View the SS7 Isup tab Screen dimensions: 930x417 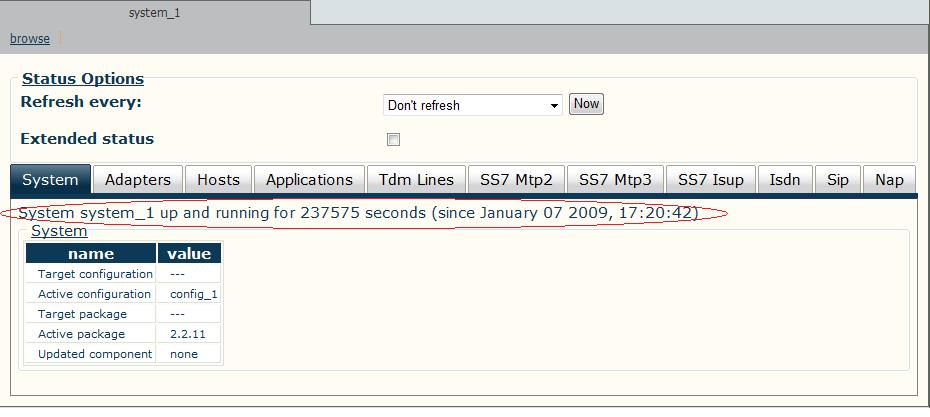click(711, 180)
